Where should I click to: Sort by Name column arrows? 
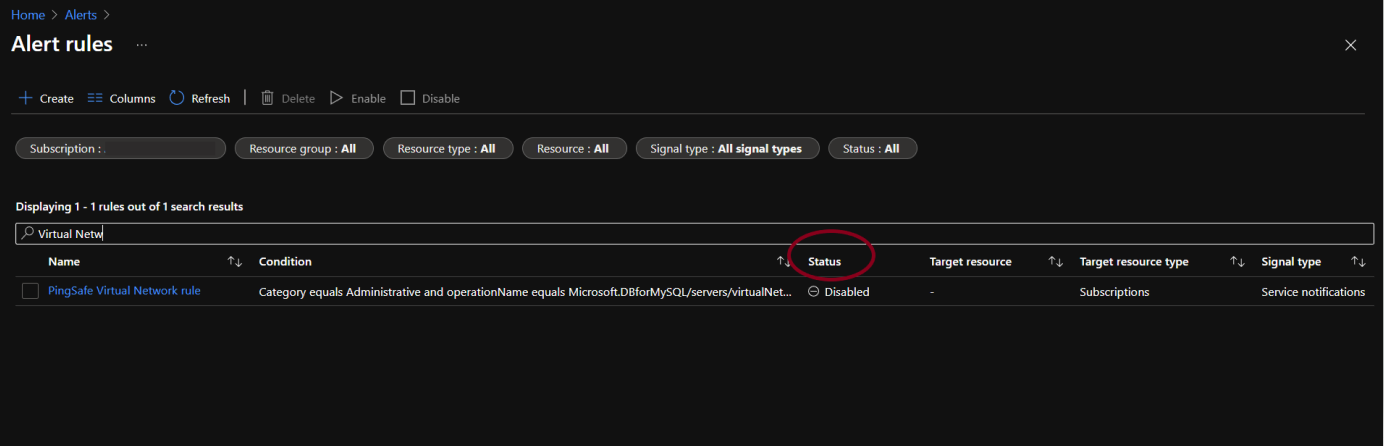235,262
